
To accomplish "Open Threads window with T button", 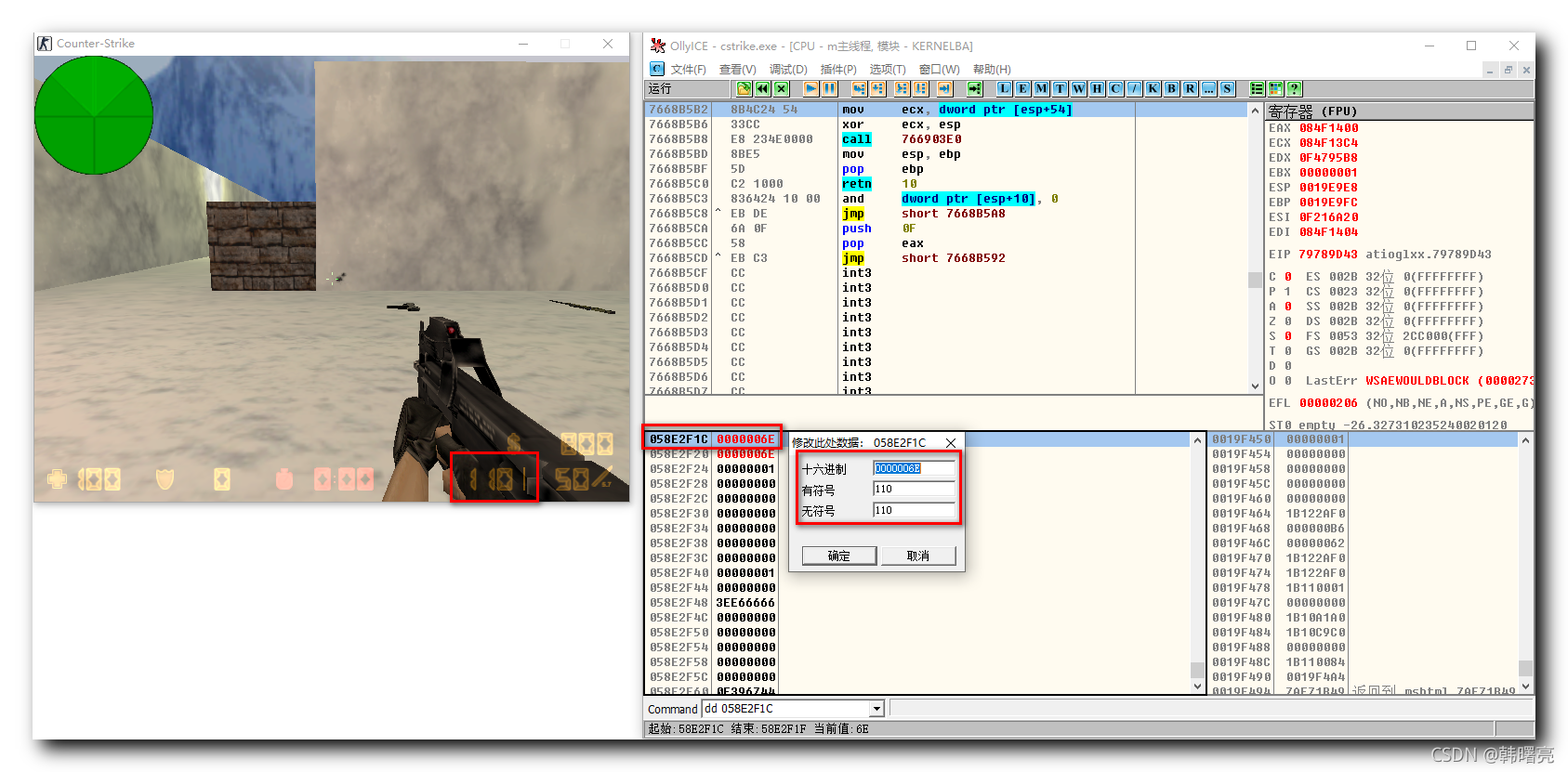I will [1060, 88].
